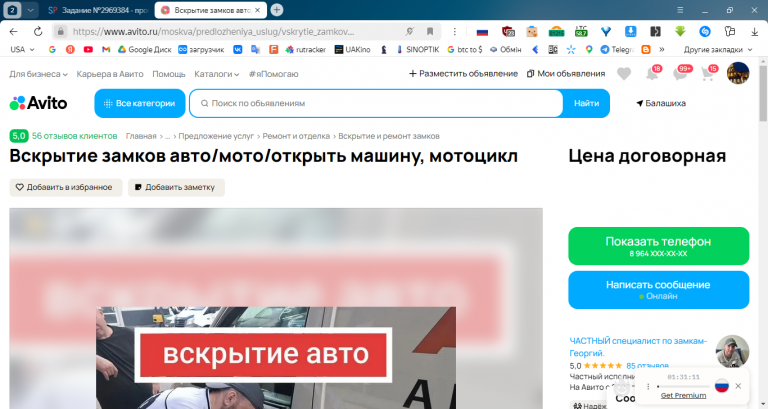Change location Балашиха
Image resolution: width=768 pixels, height=409 pixels.
[x=661, y=103]
